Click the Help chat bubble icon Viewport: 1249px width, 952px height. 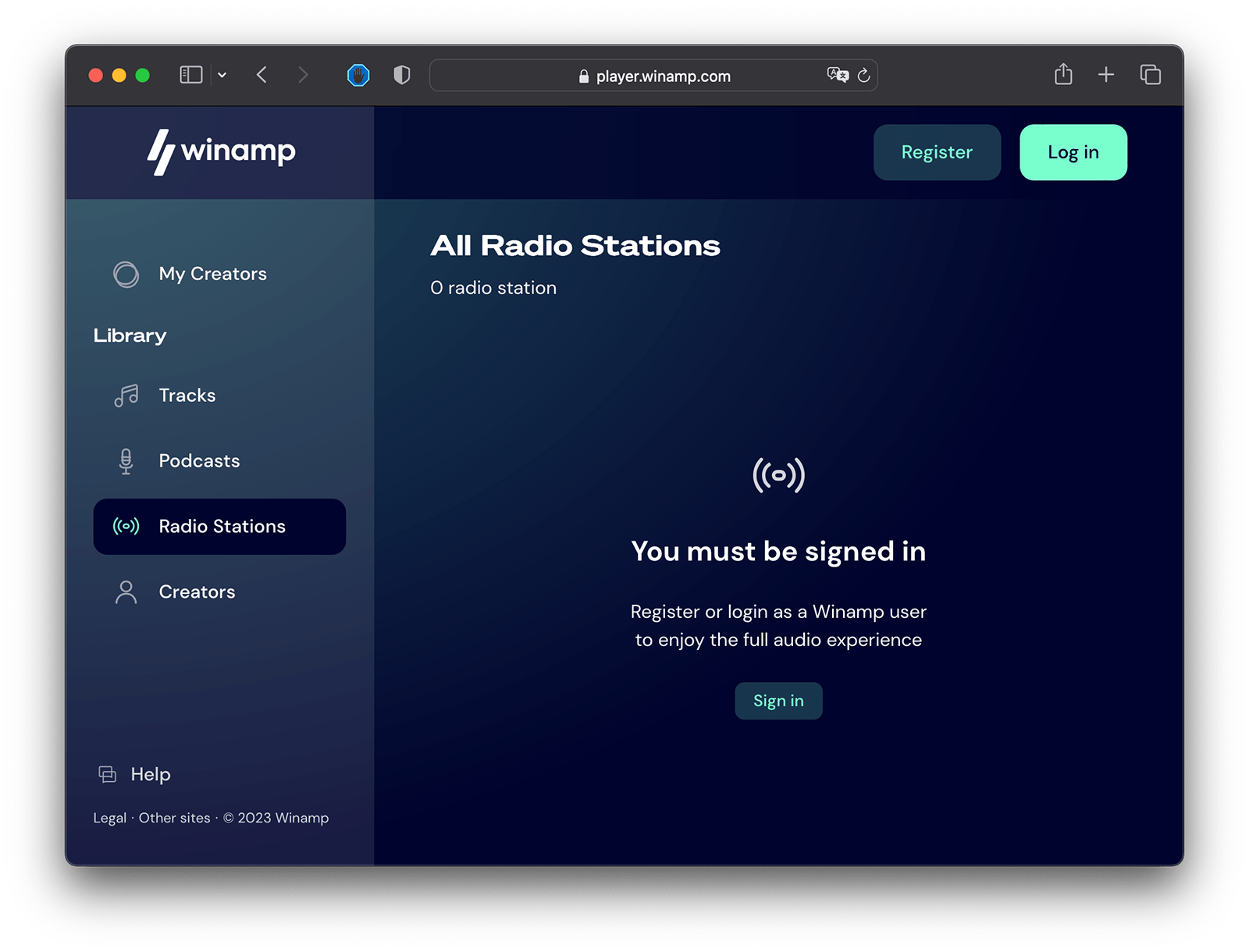pyautogui.click(x=107, y=774)
